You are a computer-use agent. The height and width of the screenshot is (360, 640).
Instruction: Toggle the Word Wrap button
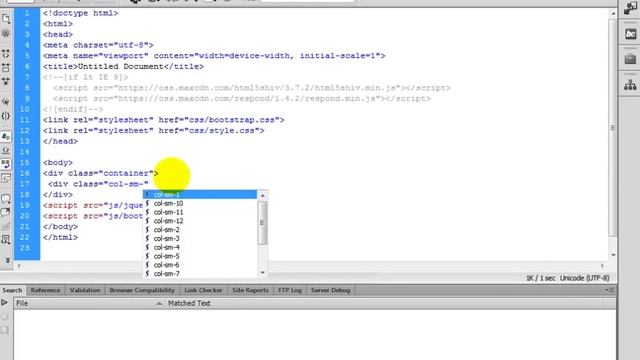coord(6,164)
